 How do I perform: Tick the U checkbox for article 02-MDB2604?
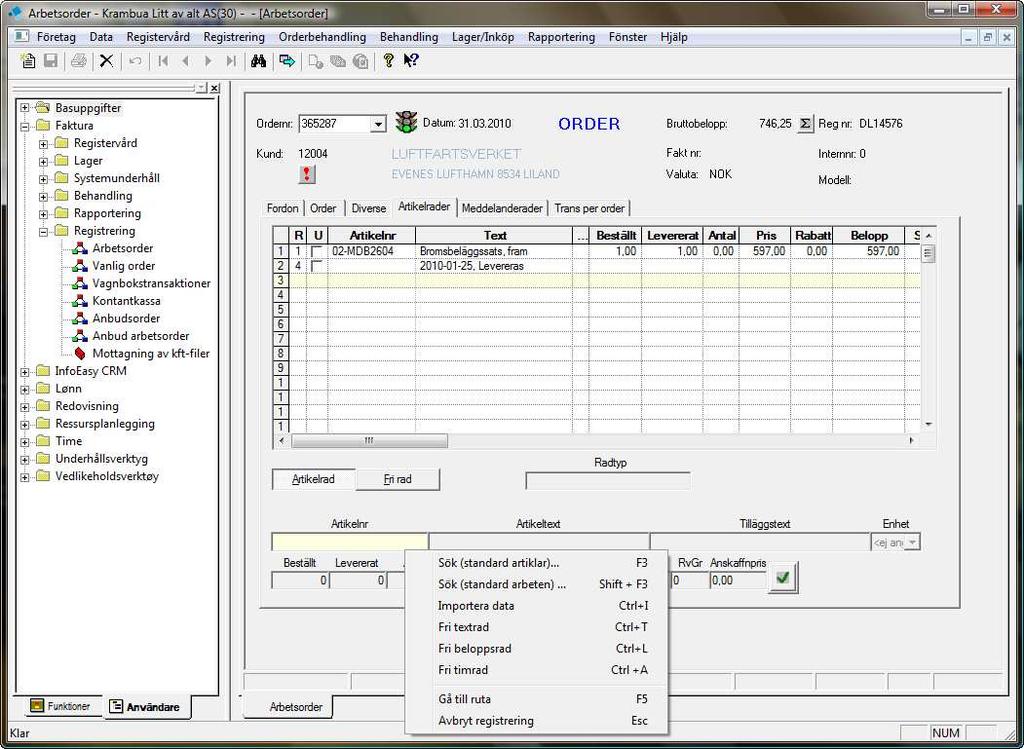click(x=317, y=251)
